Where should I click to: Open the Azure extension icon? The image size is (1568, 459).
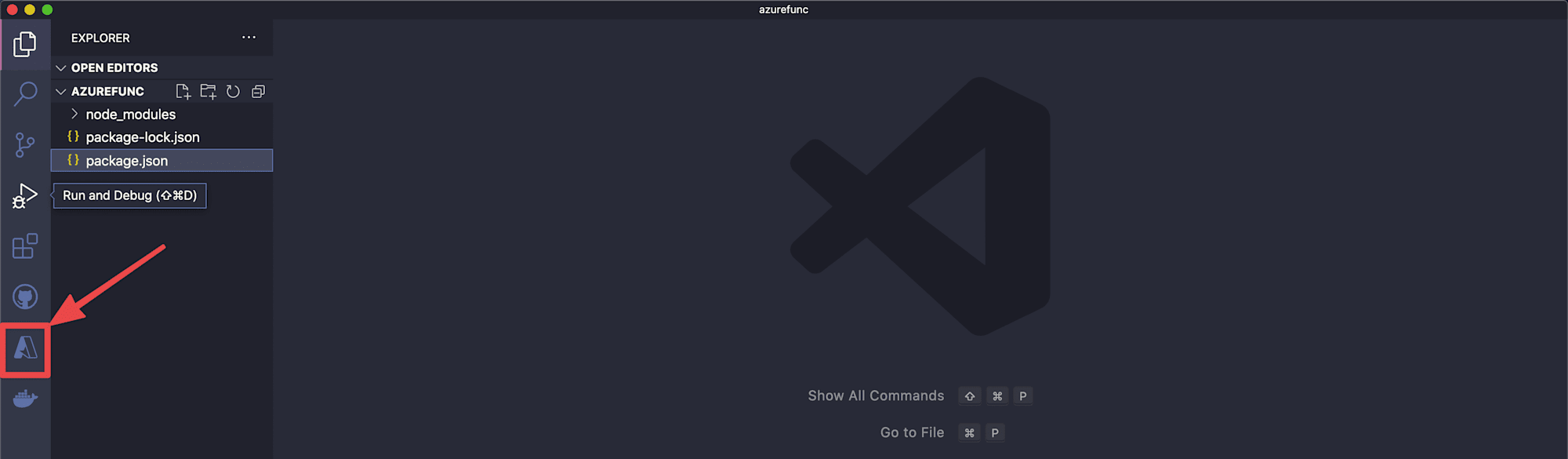coord(25,348)
